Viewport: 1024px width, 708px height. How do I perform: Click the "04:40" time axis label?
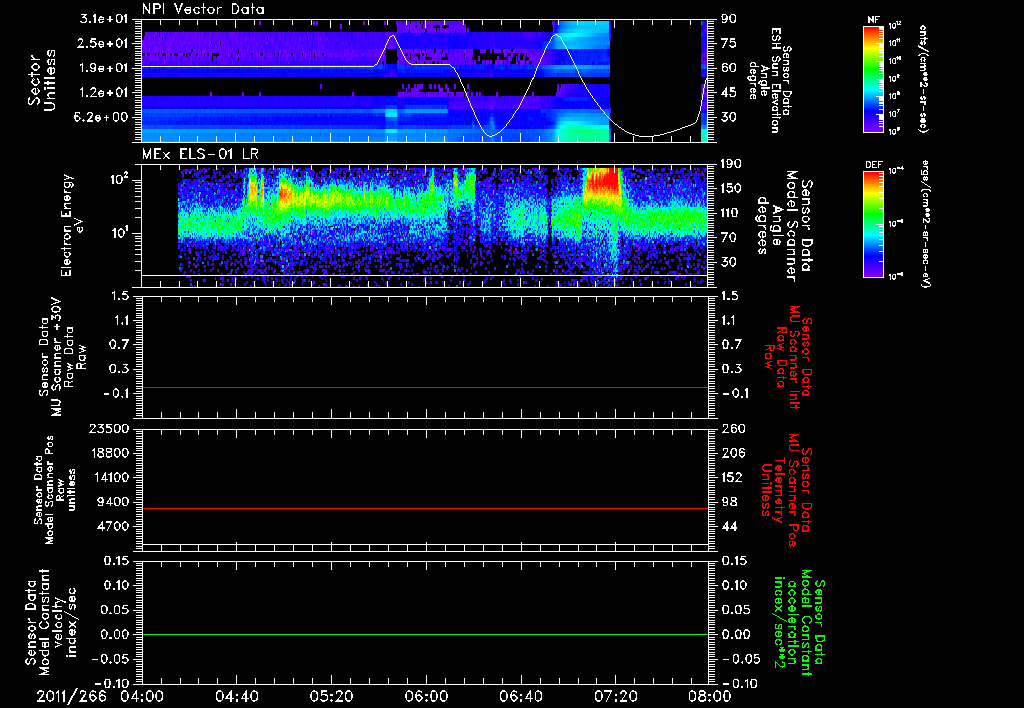click(x=236, y=696)
